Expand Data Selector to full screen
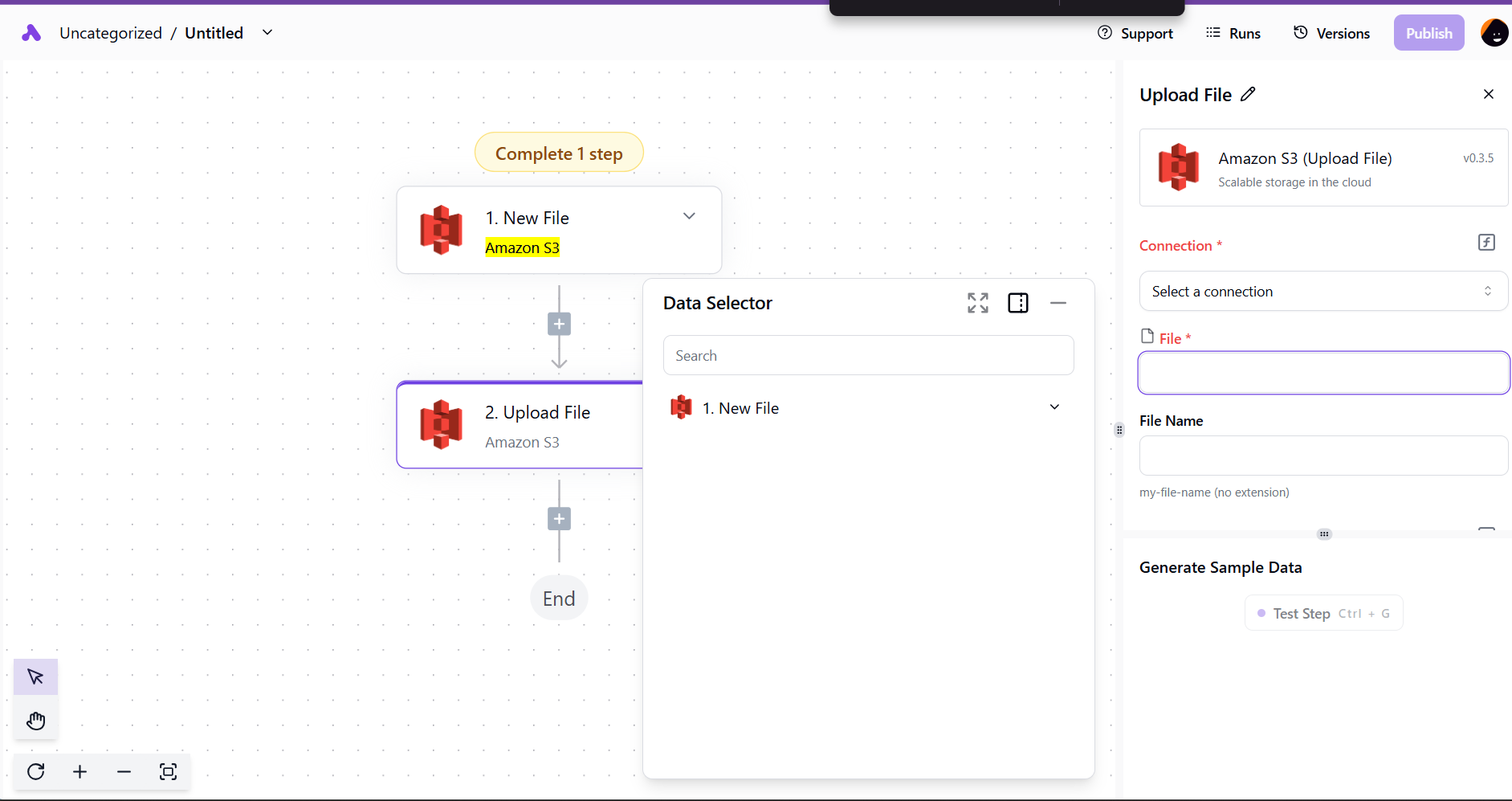1512x801 pixels. [978, 303]
